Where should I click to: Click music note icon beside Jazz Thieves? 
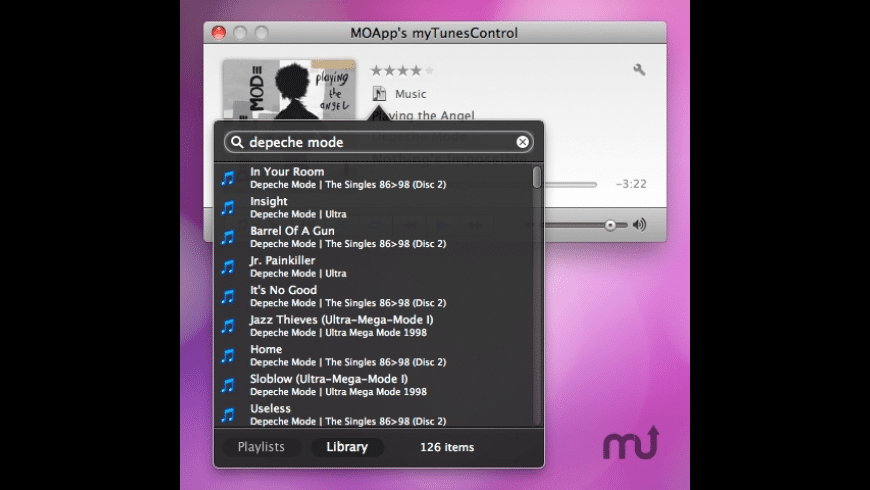tap(228, 326)
